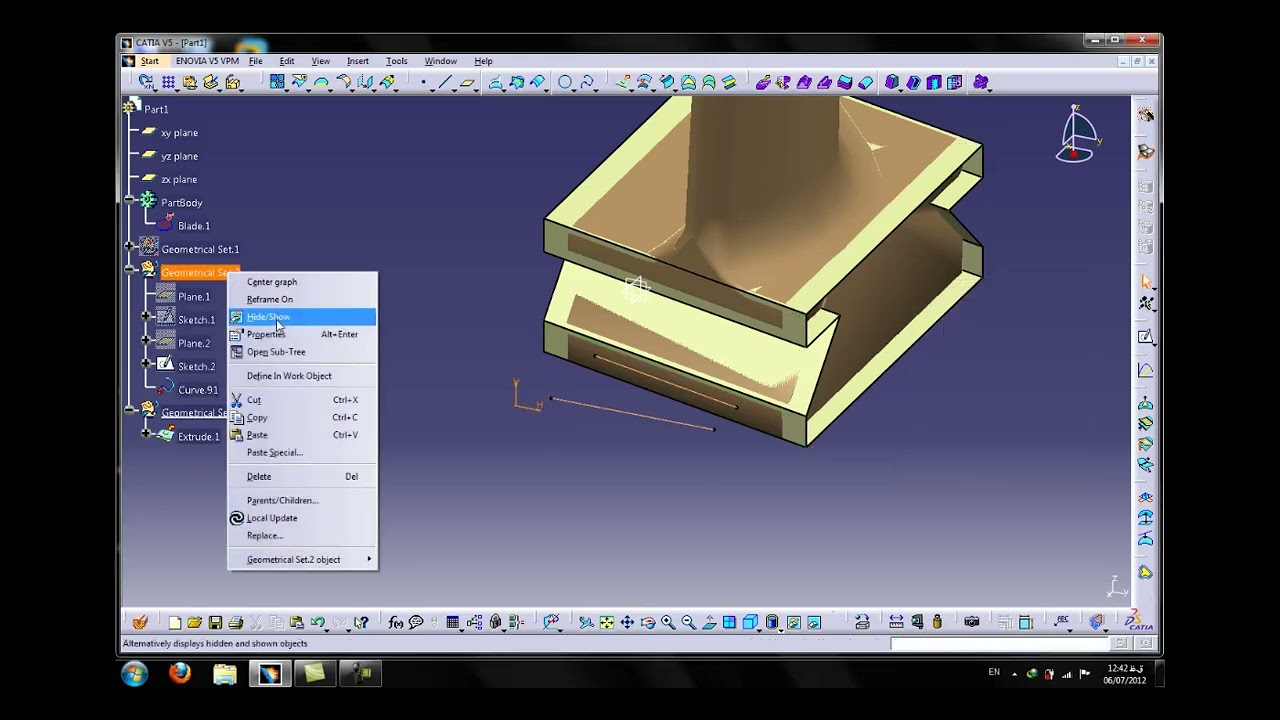The height and width of the screenshot is (720, 1280).
Task: Click the What's This help cursor icon
Action: [361, 622]
